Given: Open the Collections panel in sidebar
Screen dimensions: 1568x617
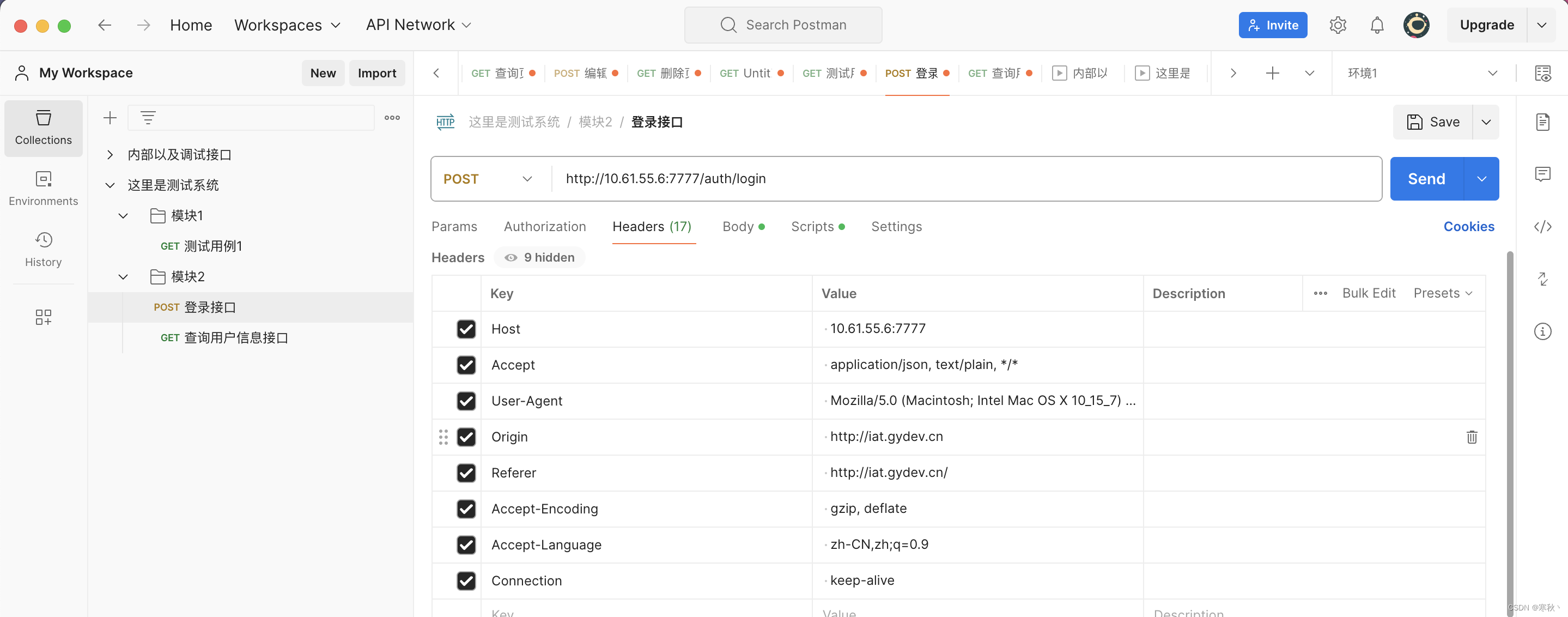Looking at the screenshot, I should pyautogui.click(x=43, y=128).
